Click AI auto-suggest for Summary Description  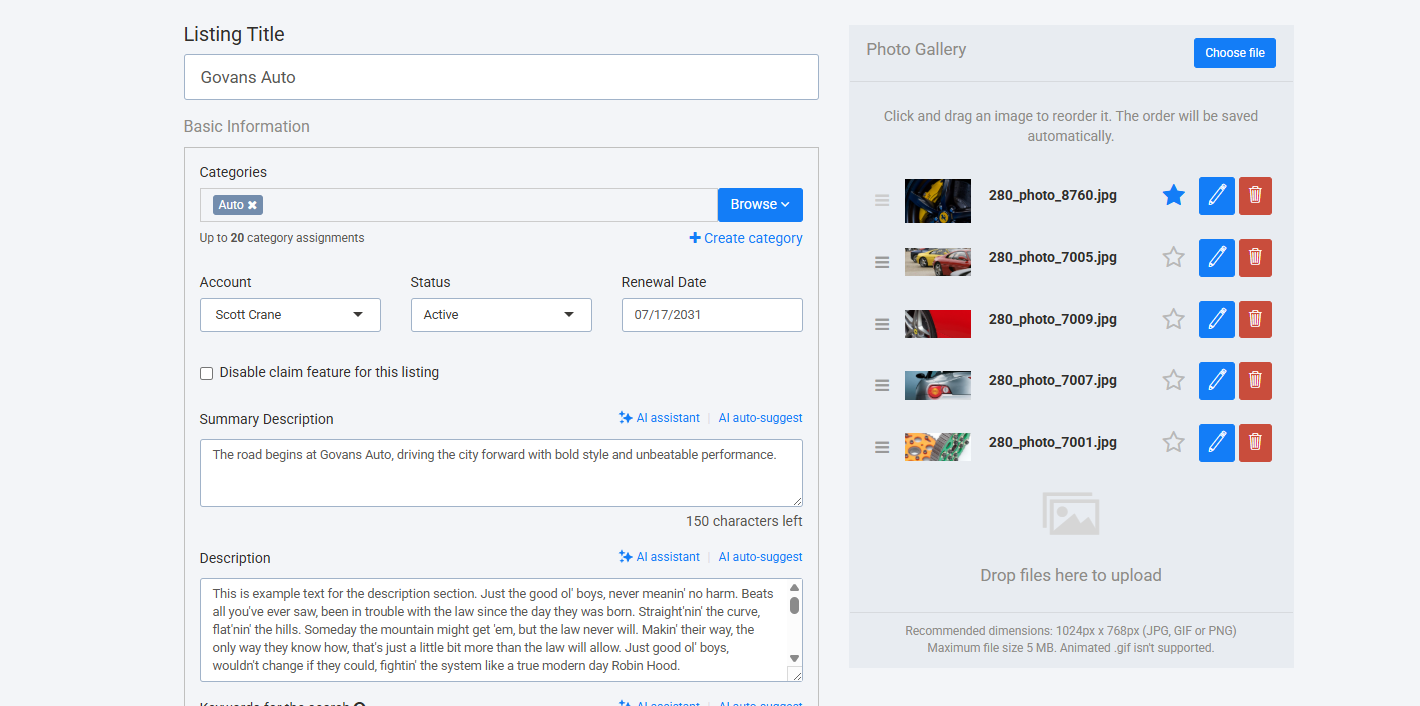pyautogui.click(x=760, y=418)
